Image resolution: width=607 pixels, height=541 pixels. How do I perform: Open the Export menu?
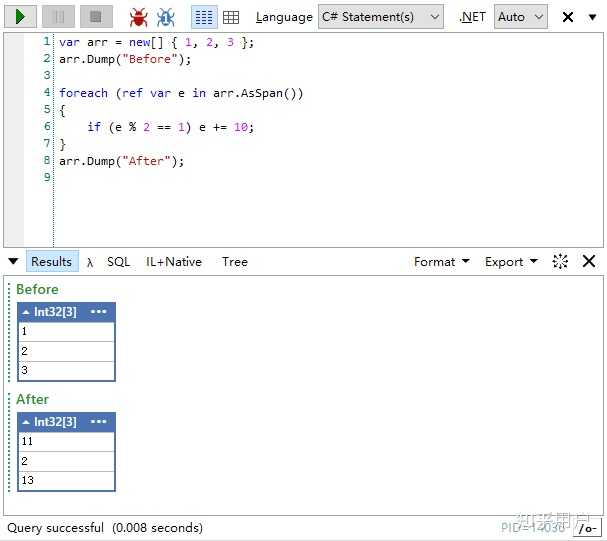pos(511,262)
